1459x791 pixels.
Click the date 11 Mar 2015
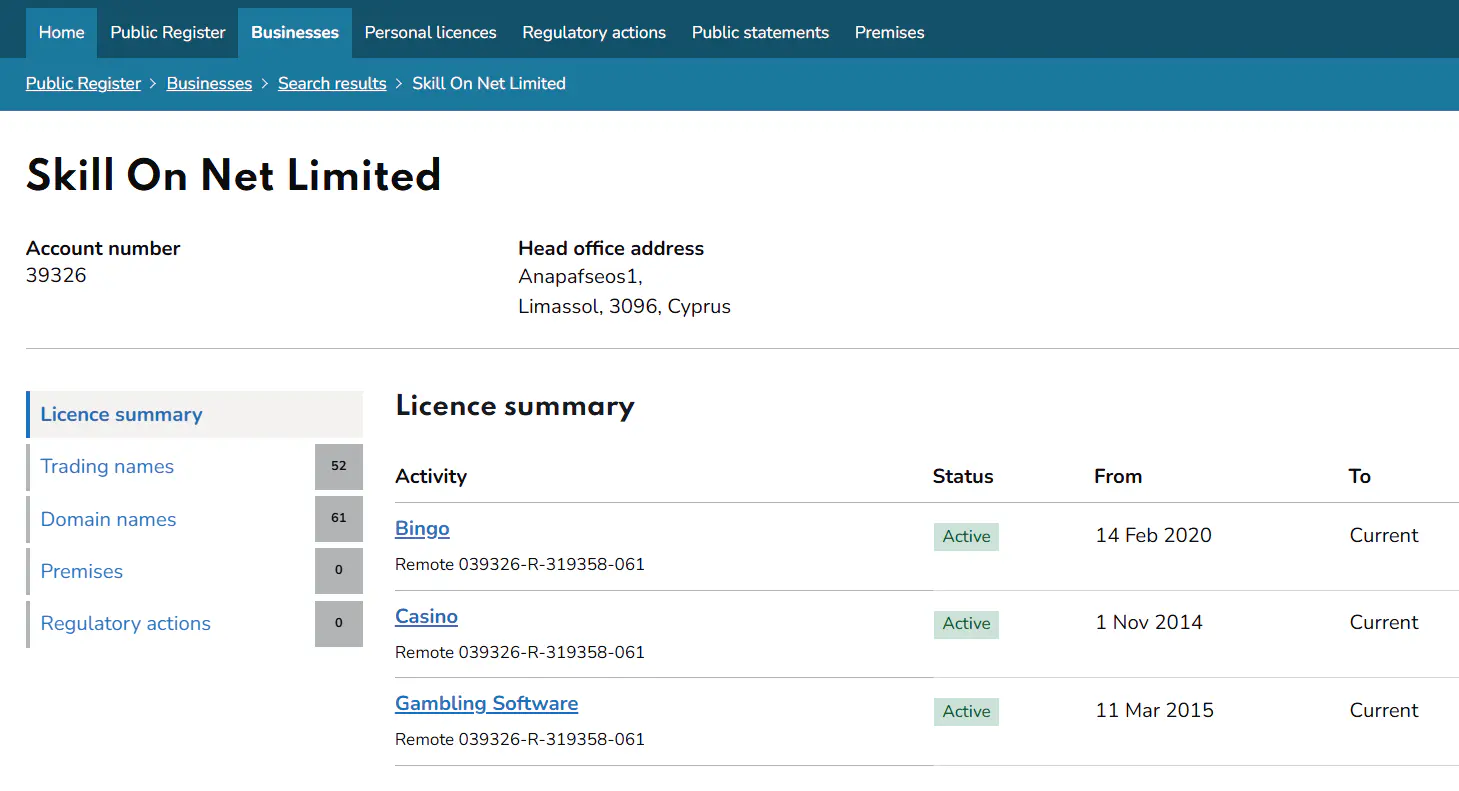tap(1154, 710)
